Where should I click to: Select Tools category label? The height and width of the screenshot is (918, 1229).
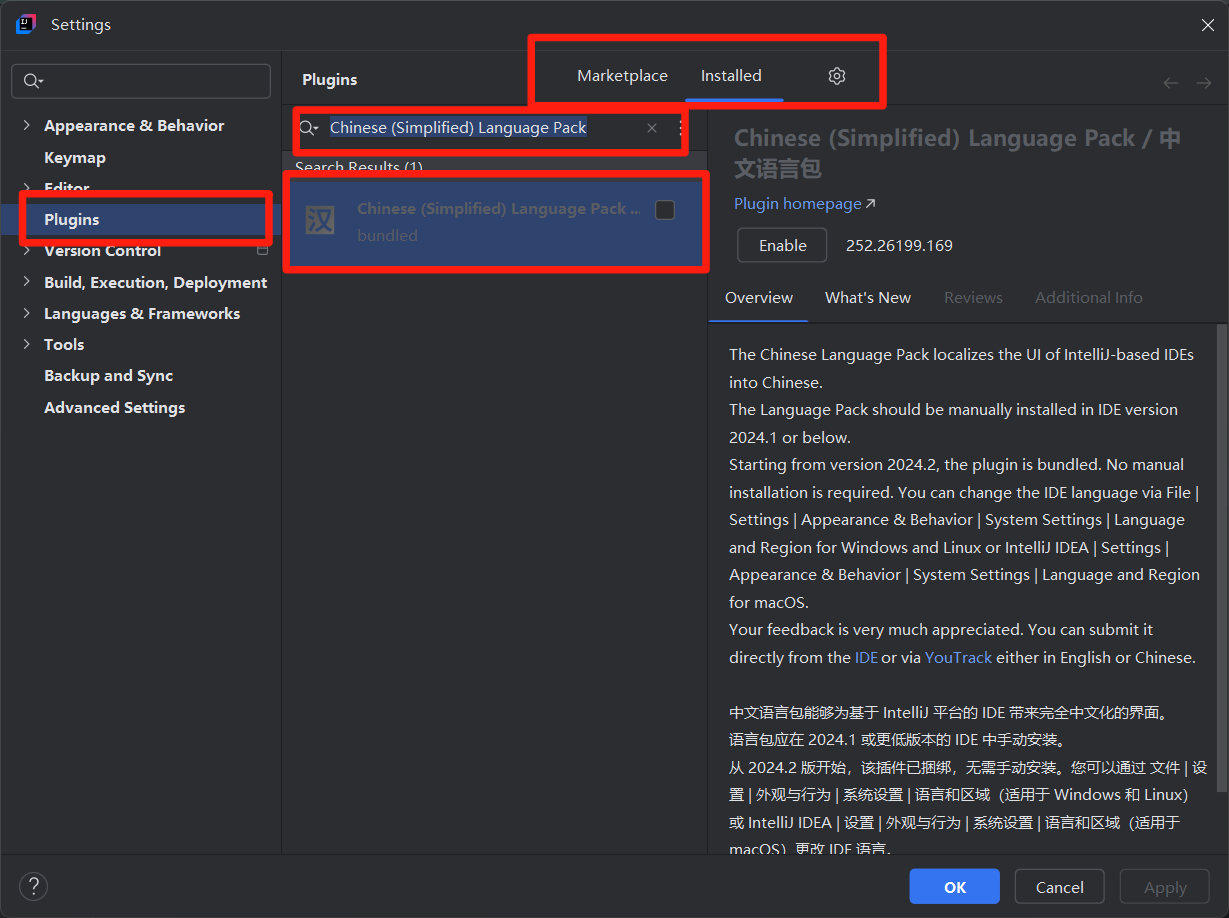tap(64, 344)
